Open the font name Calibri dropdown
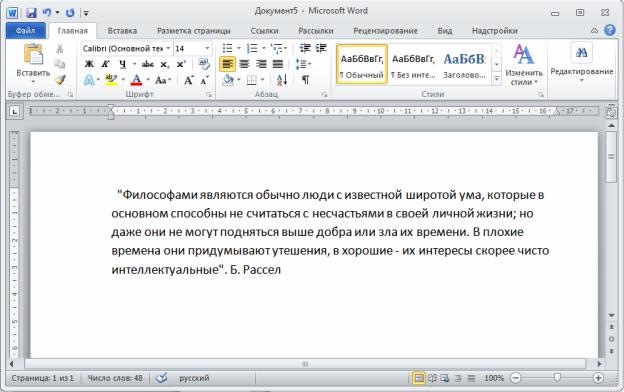The image size is (624, 392). tap(168, 49)
